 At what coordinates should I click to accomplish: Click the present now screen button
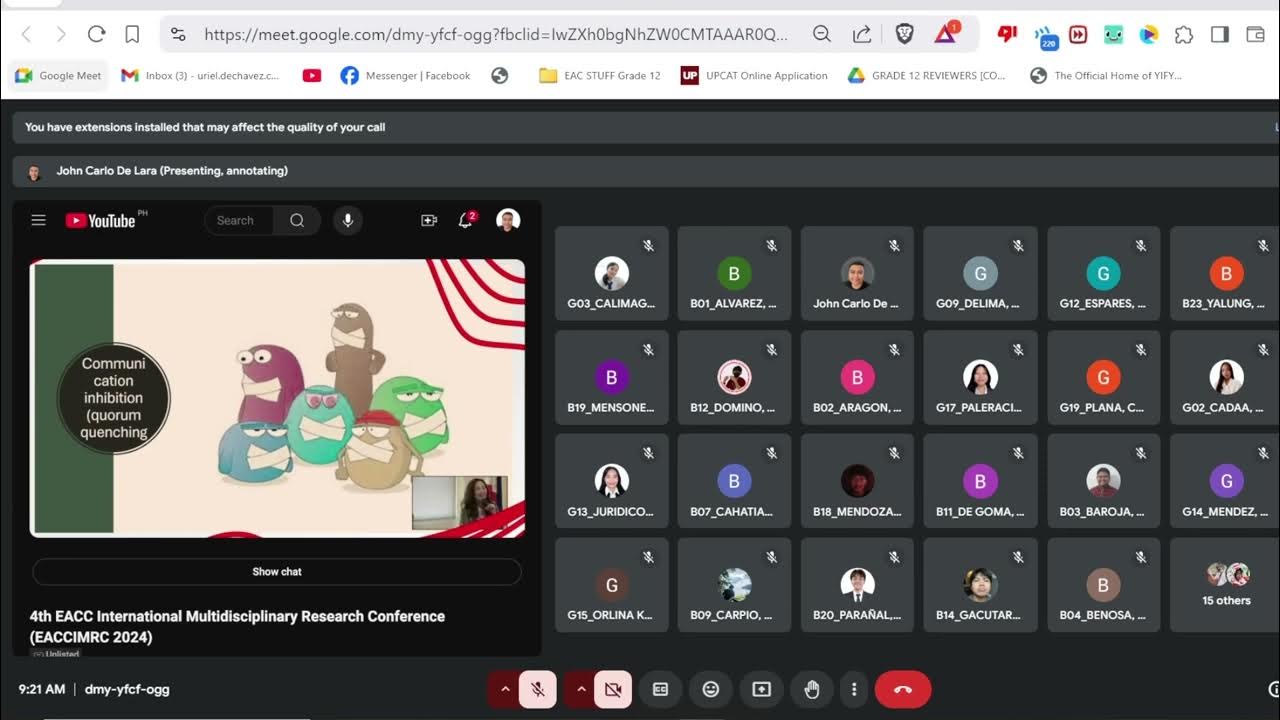pos(762,689)
